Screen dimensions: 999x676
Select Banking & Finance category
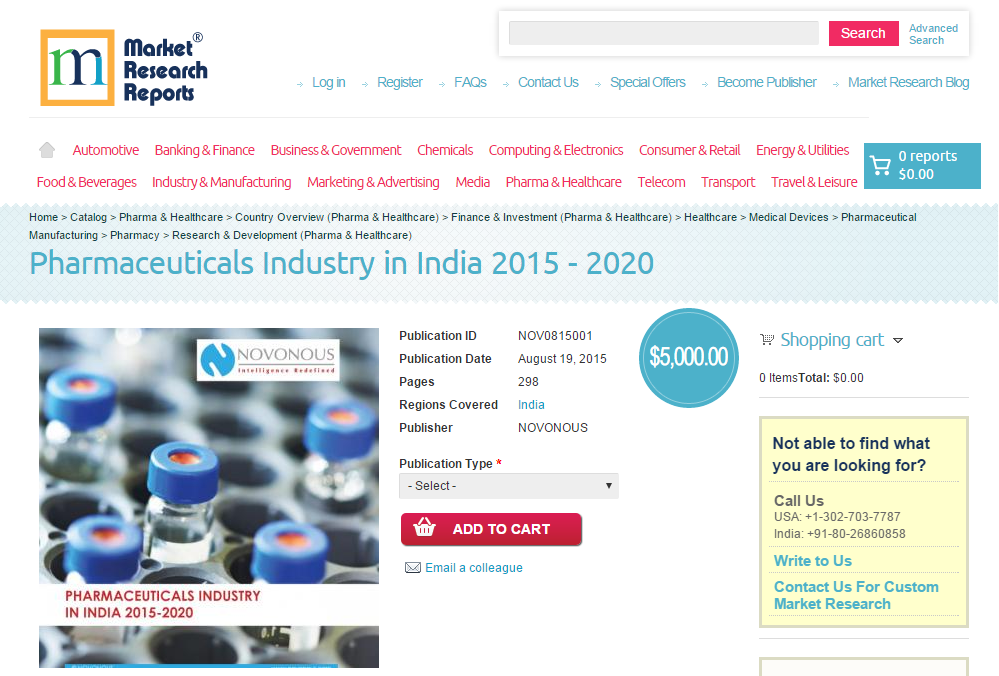click(x=205, y=150)
